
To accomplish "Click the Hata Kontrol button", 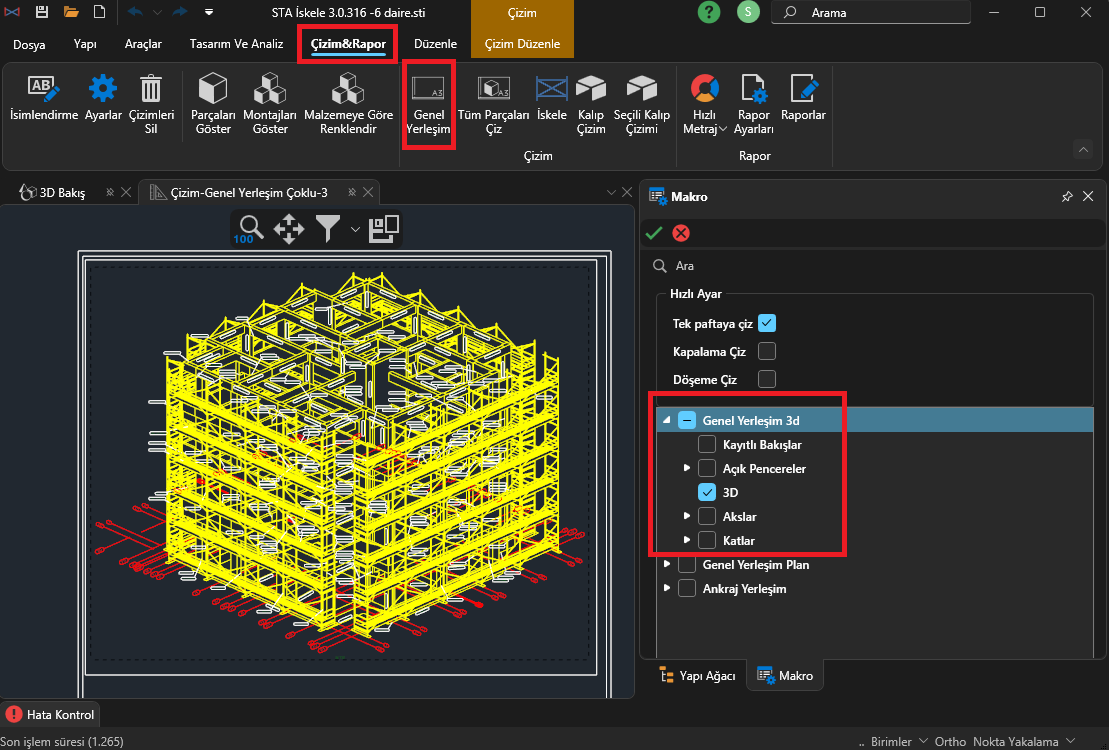I will [x=50, y=715].
